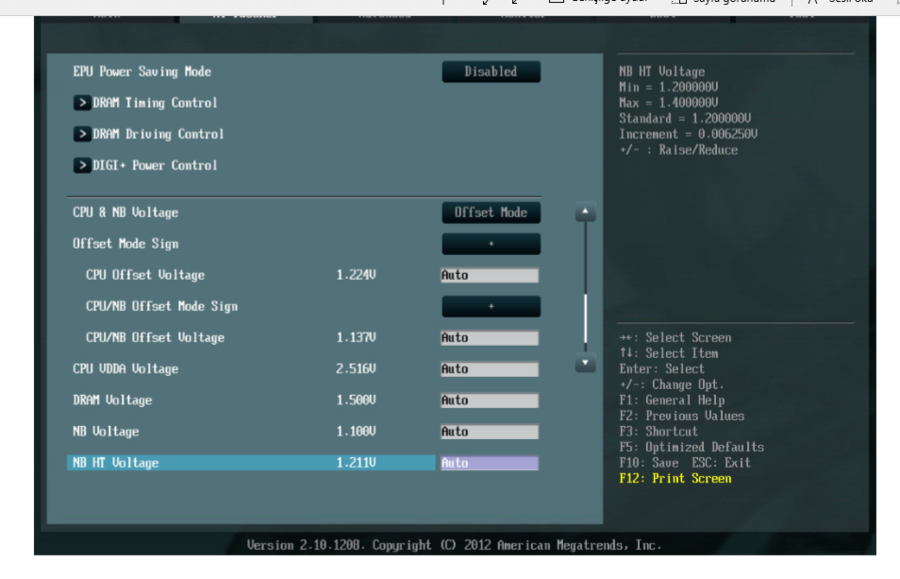Select the CPU & NB Voltage label
Viewport: 900px width, 579px height.
[126, 212]
